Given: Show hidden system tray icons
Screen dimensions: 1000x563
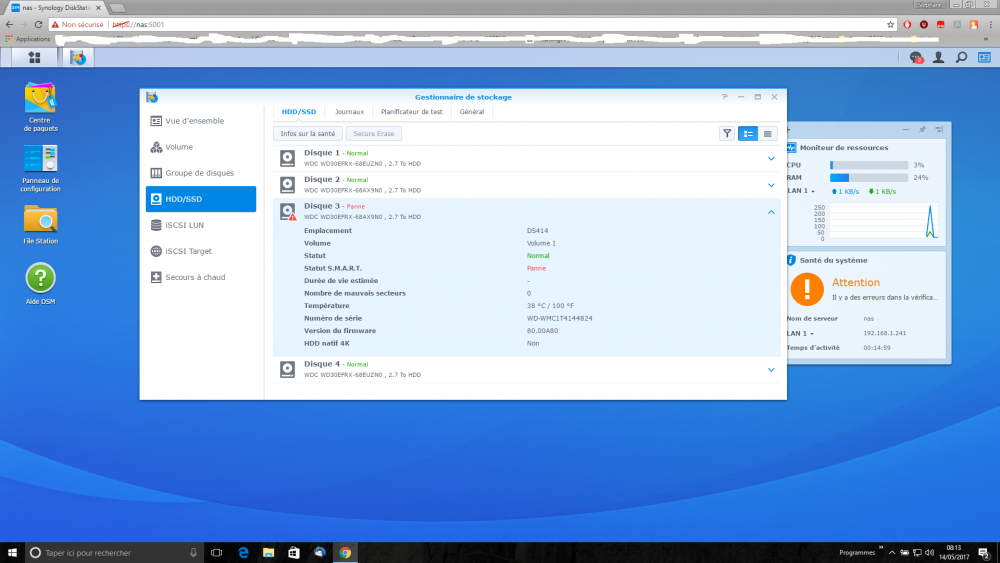Looking at the screenshot, I should tap(892, 552).
